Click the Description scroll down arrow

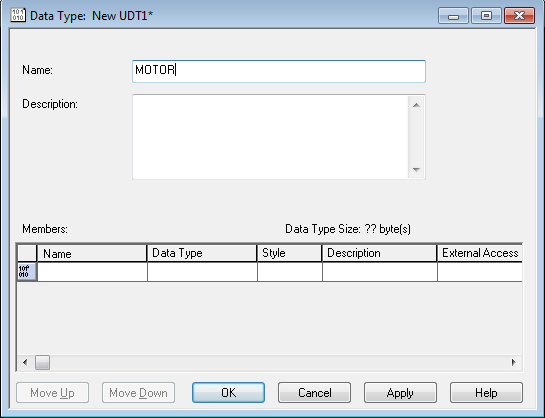pos(416,170)
